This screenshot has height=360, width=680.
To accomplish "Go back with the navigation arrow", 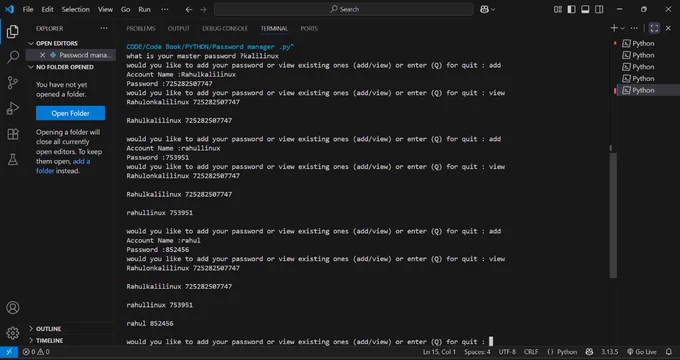I will (x=189, y=9).
